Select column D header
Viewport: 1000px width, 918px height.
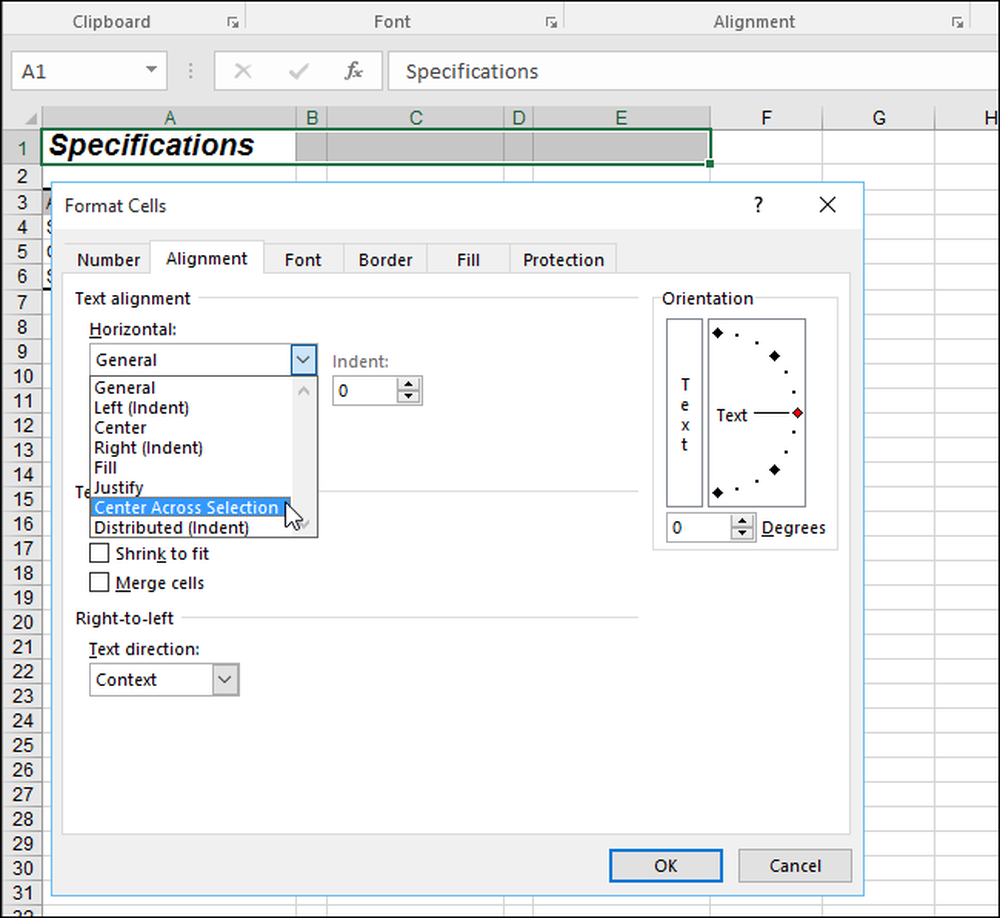point(518,118)
